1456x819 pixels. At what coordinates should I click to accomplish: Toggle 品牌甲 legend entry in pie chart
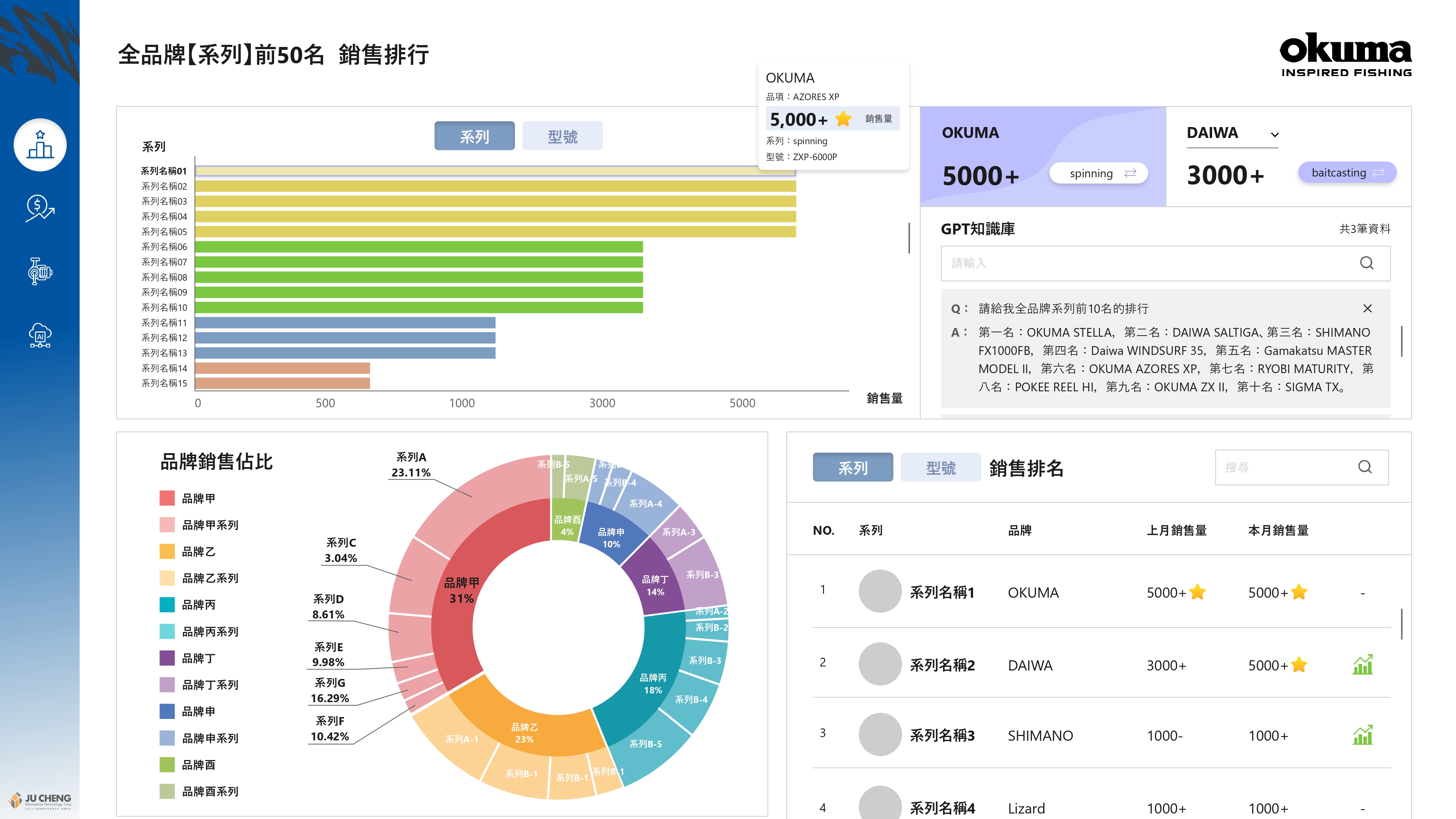(198, 499)
